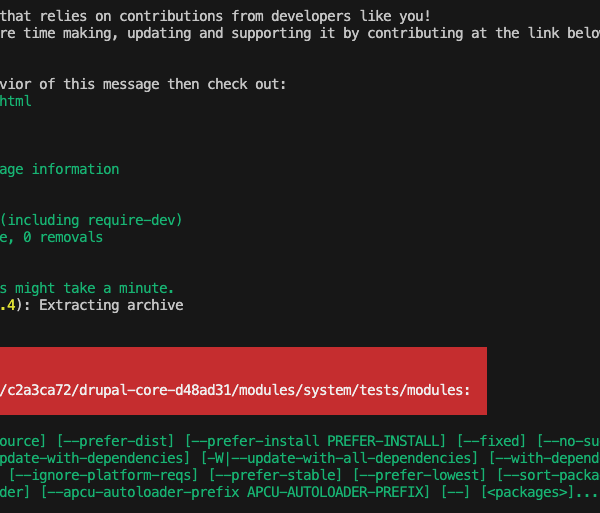This screenshot has height=513, width=600.
Task: Click the yellow '.4' version number
Action: (x=8, y=305)
